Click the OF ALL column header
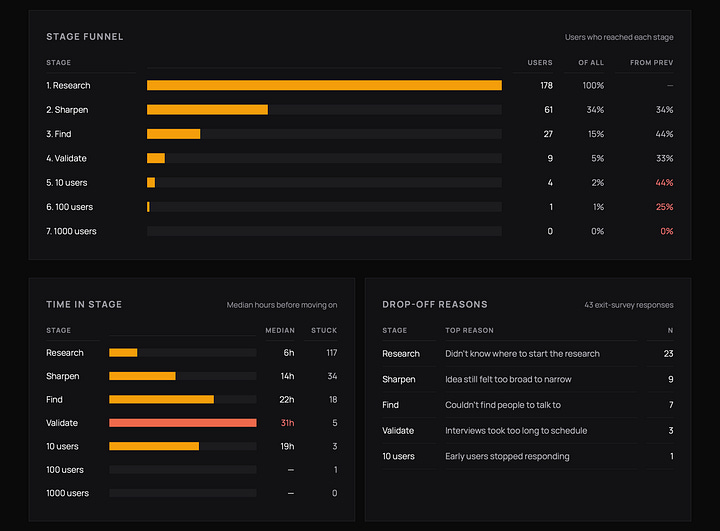Screen dimensions: 720x531 click(x=591, y=62)
